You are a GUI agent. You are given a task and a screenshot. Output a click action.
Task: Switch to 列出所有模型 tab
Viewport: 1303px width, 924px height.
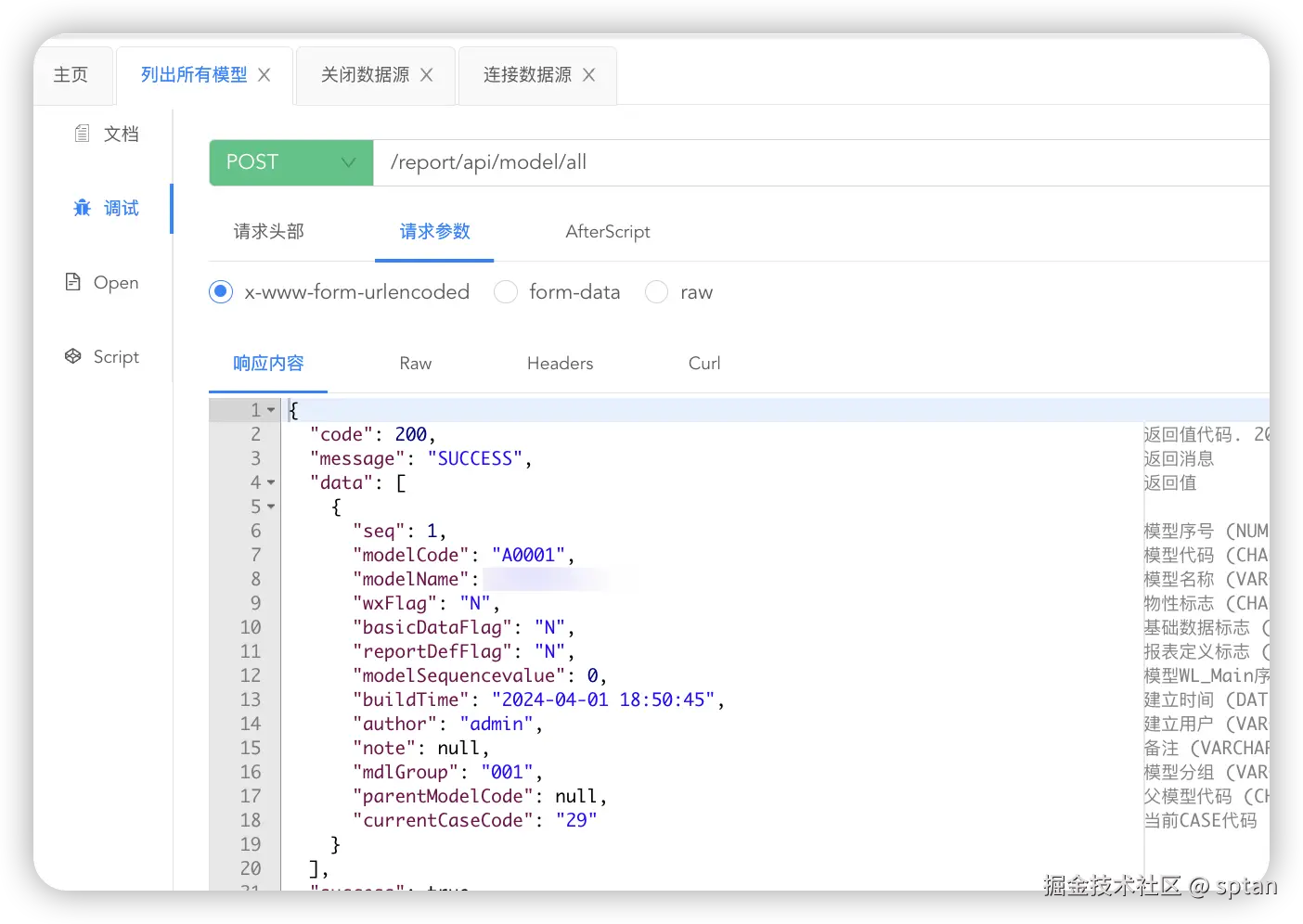[194, 75]
